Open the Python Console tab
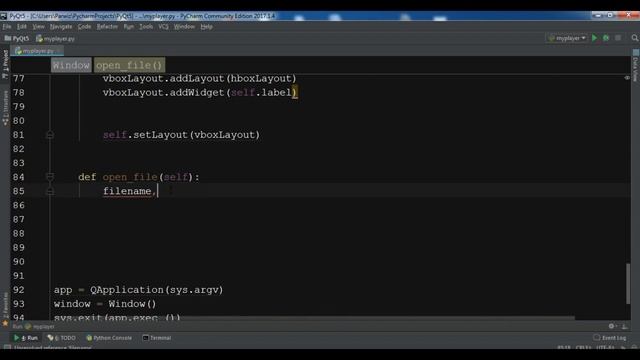The image size is (640, 360). tap(109, 338)
